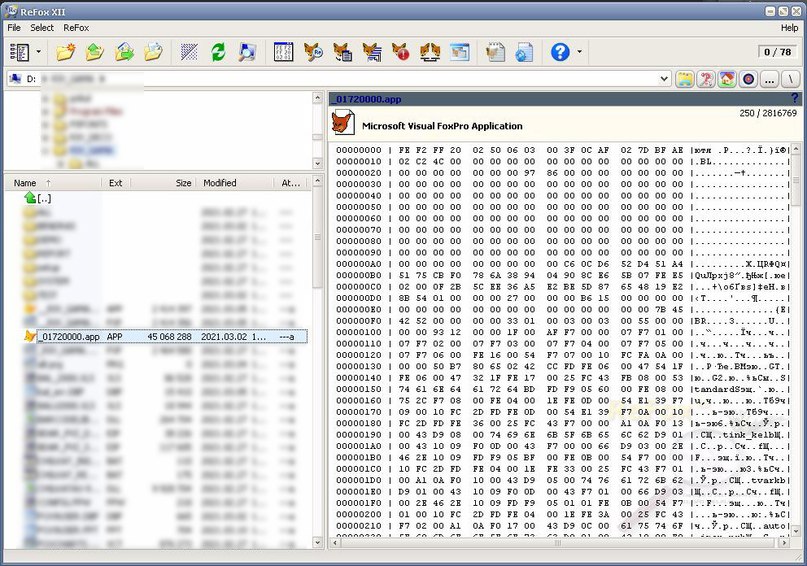Click the drive icon in the path bar
807x566 pixels.
(x=15, y=79)
